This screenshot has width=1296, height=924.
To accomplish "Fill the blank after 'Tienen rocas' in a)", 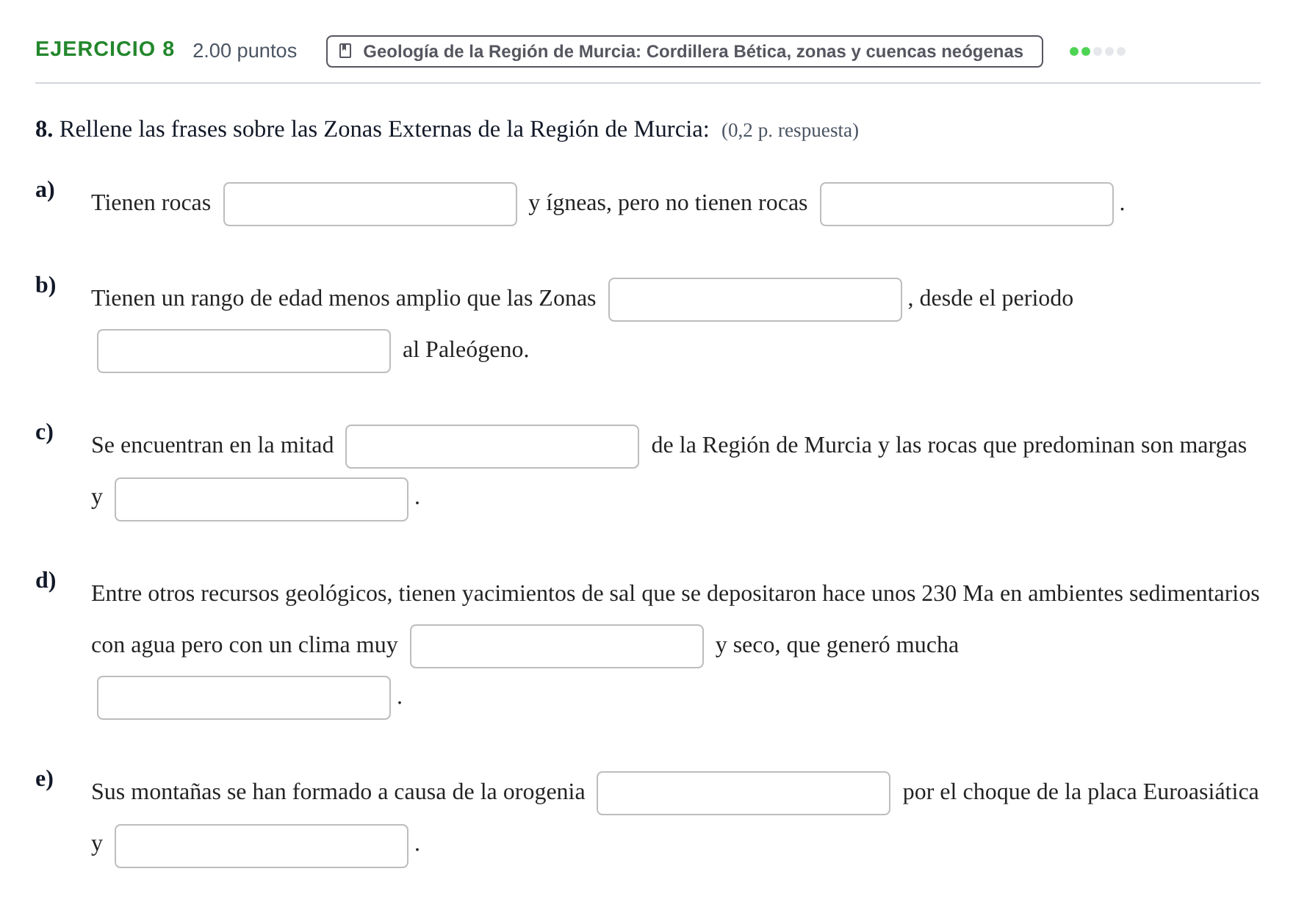I will click(370, 204).
